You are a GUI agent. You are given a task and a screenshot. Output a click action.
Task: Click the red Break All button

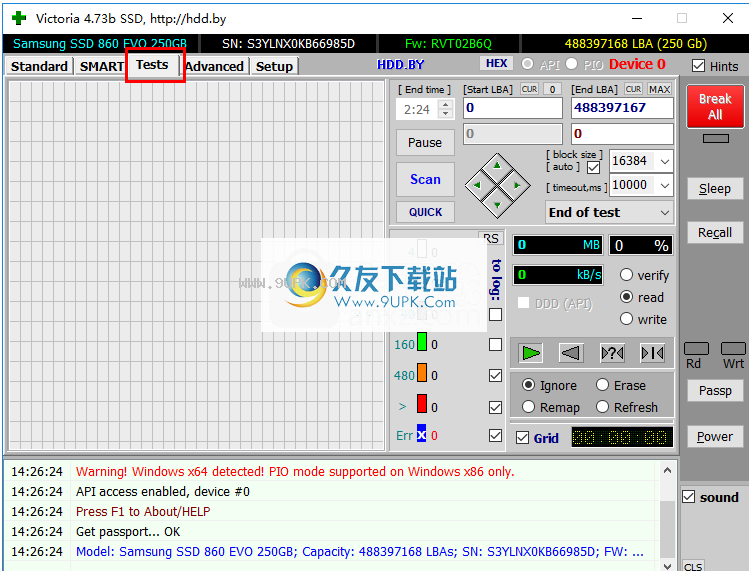coord(715,107)
